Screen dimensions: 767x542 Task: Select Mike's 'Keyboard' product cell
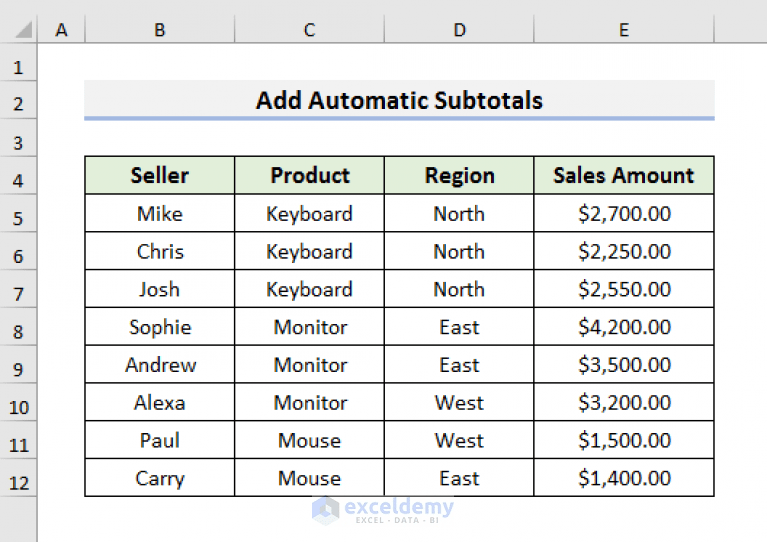[x=310, y=213]
